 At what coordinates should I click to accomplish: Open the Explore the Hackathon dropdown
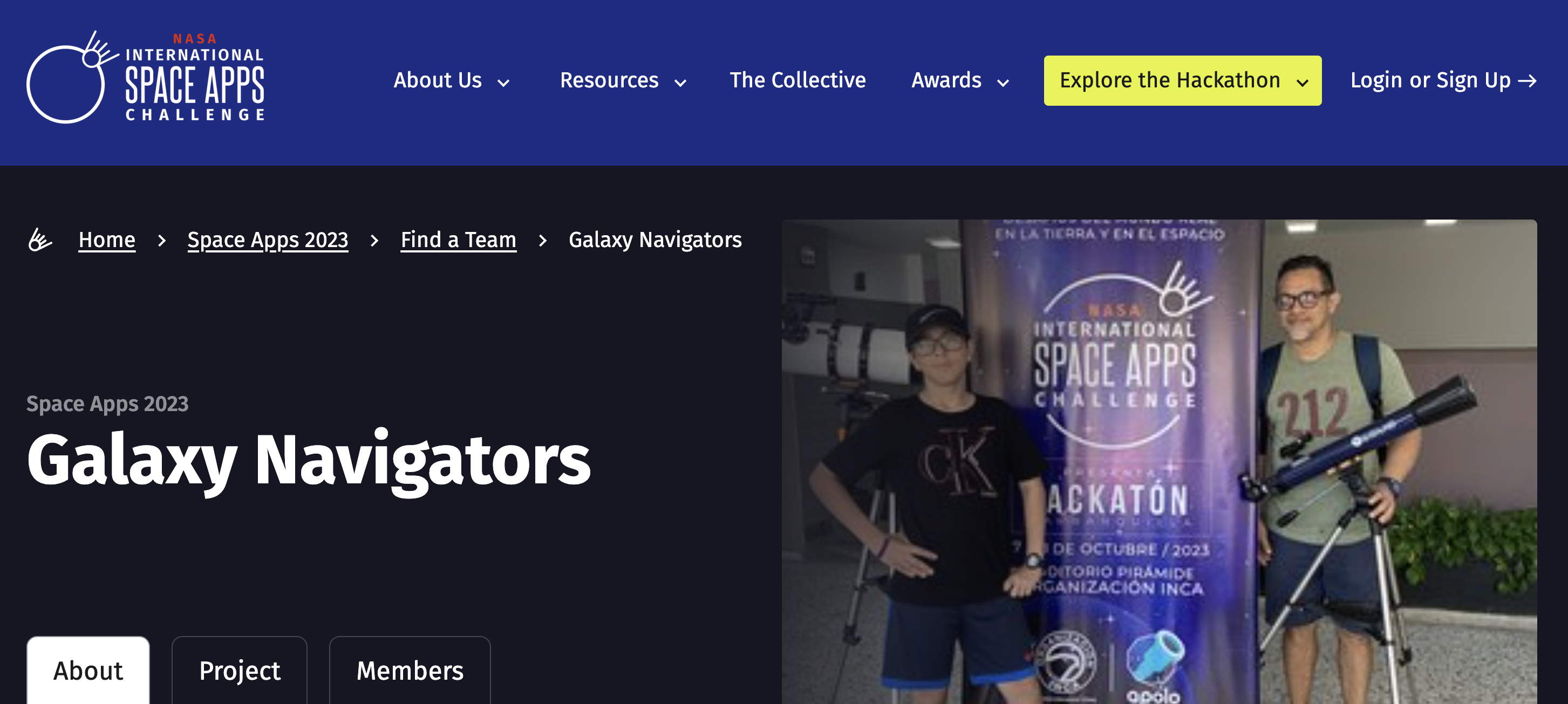click(x=1182, y=81)
